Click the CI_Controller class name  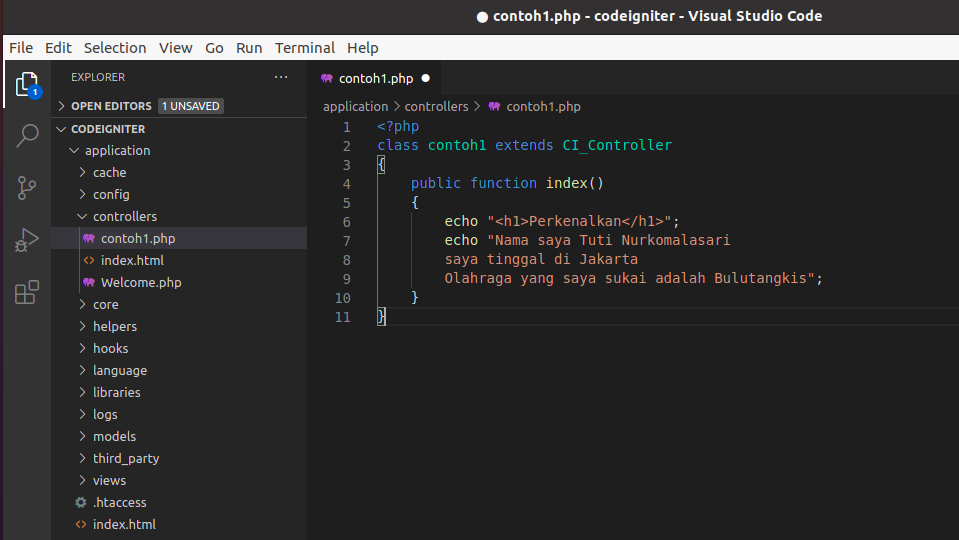coord(617,145)
